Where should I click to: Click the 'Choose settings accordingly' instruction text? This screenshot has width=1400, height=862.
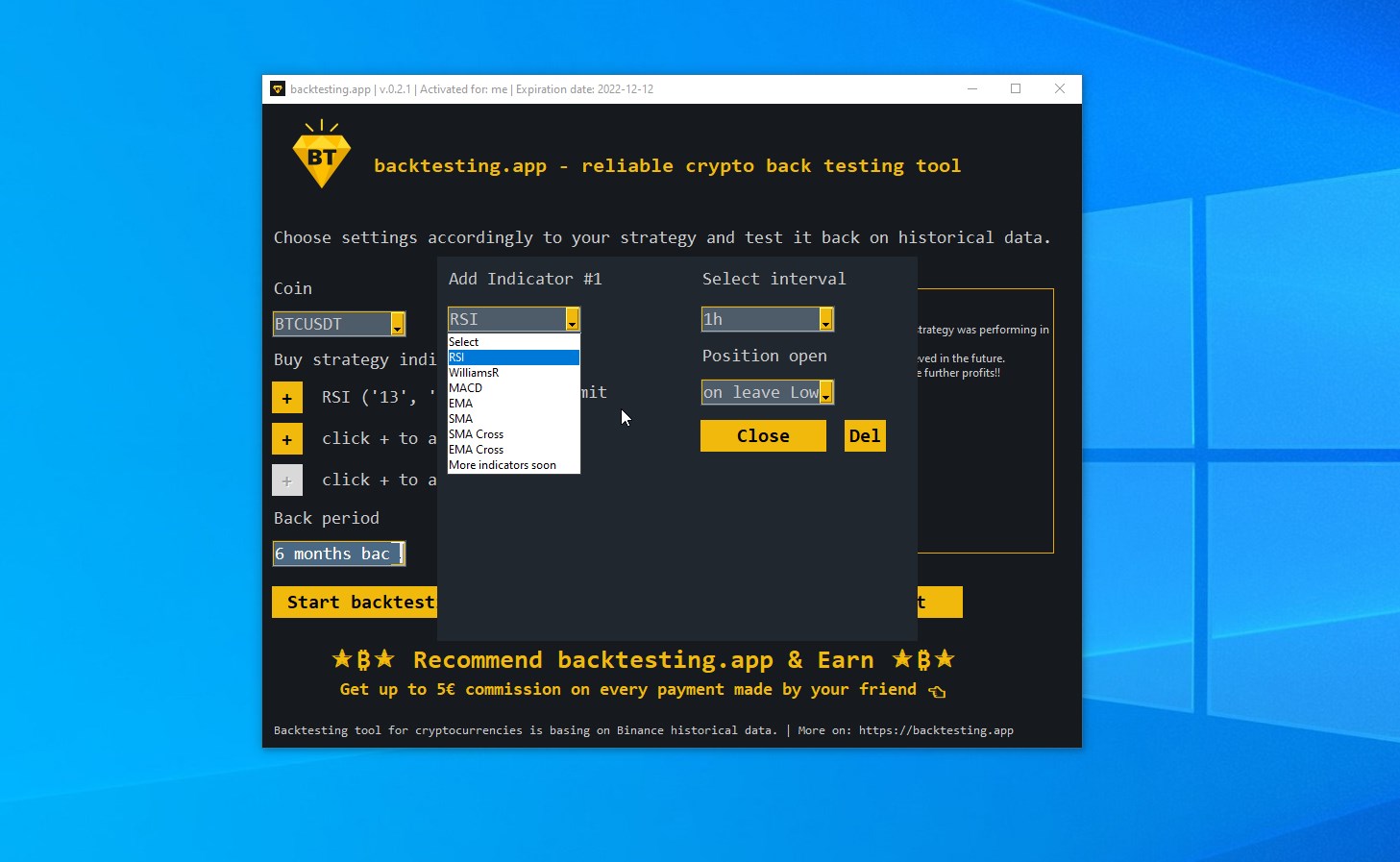tap(662, 237)
